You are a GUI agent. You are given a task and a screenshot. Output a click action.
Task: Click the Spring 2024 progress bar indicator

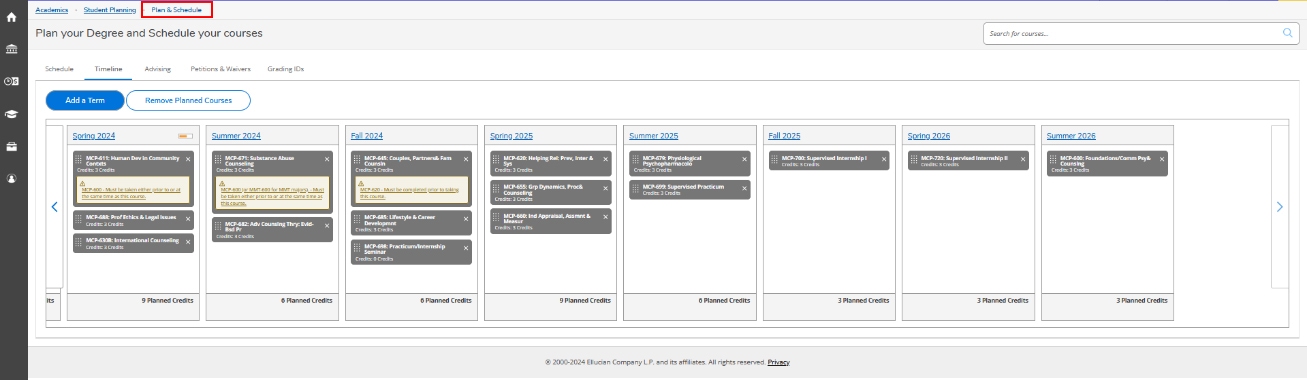coord(184,135)
